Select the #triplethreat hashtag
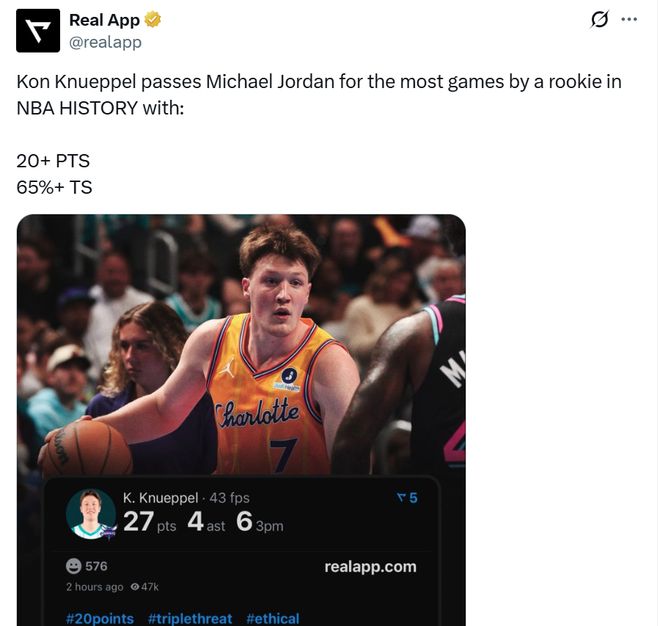 point(190,618)
